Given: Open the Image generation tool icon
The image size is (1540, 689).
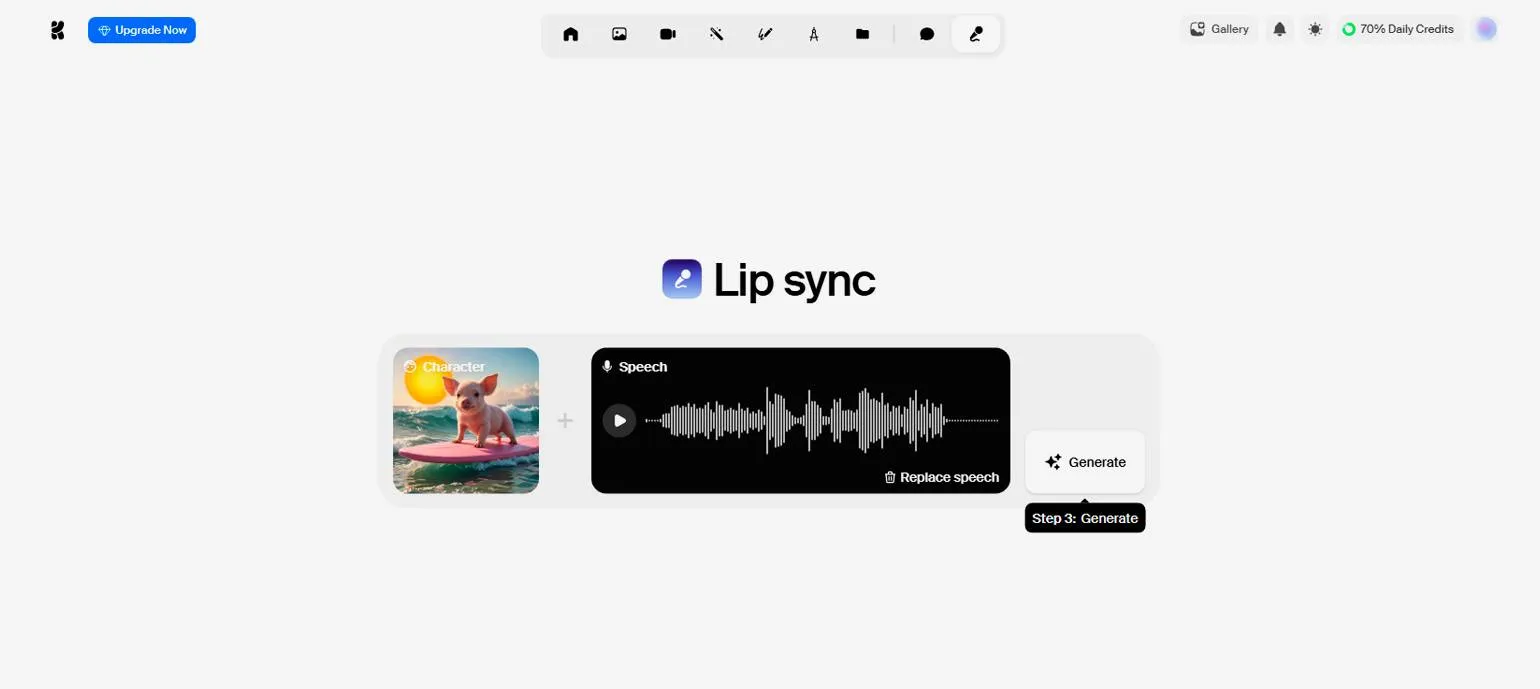Looking at the screenshot, I should click(619, 34).
